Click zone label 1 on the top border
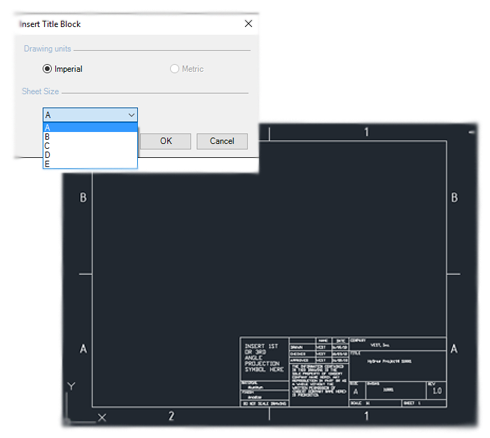This screenshot has width=490, height=438. pyautogui.click(x=367, y=132)
